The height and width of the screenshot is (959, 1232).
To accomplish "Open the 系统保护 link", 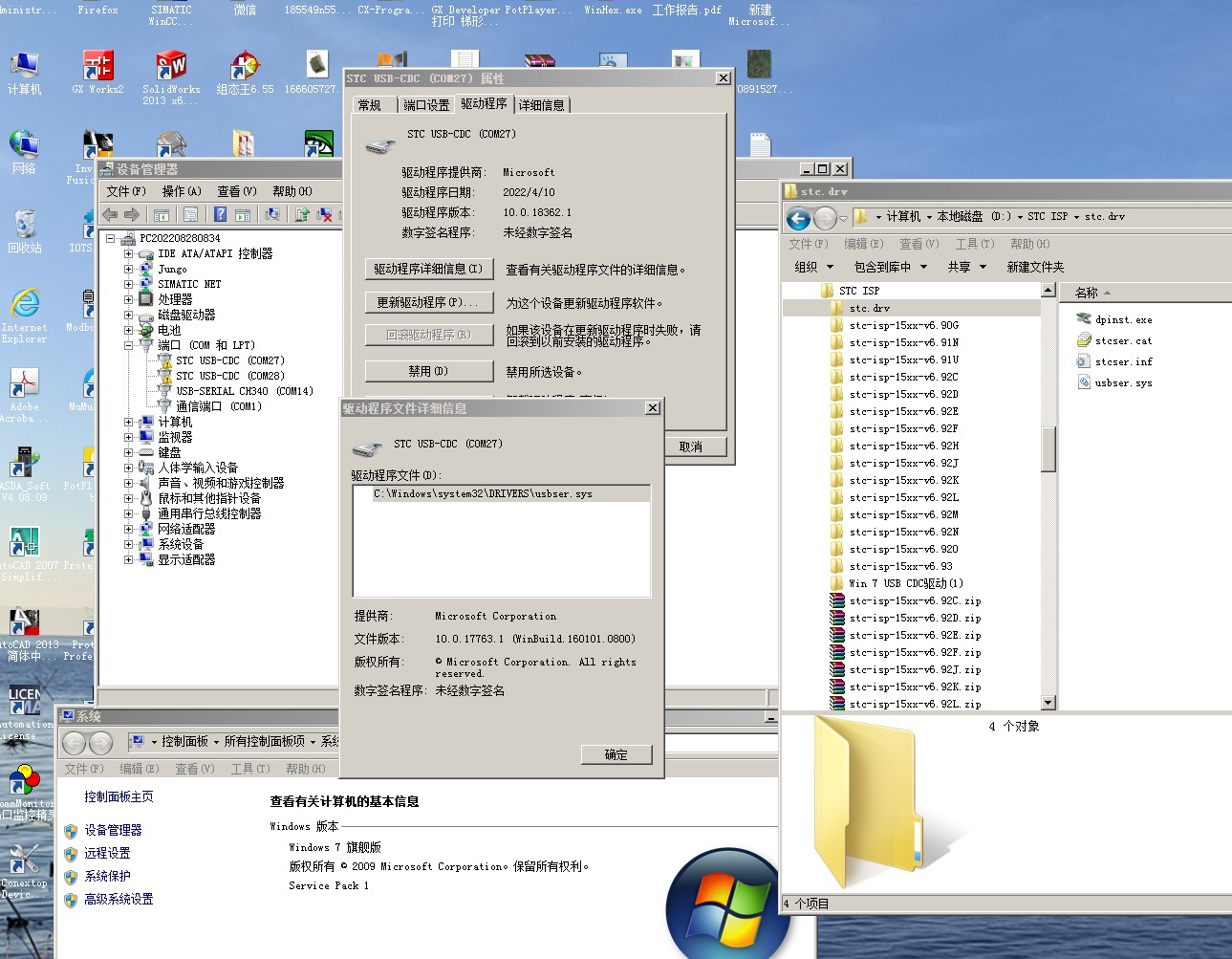I will coord(107,876).
